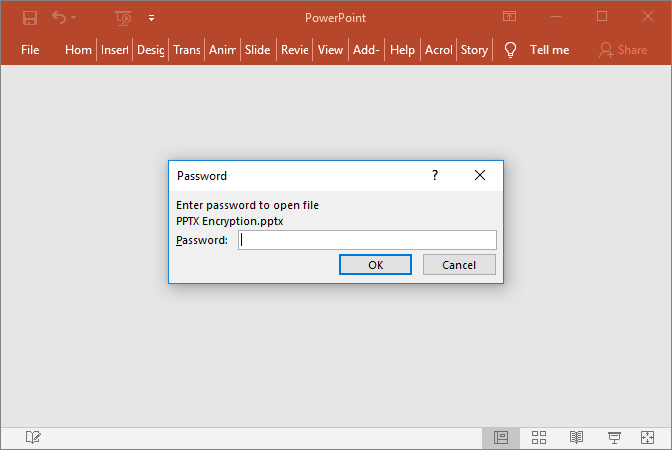Click the Password input field
Screen dimensions: 672x450
point(367,240)
